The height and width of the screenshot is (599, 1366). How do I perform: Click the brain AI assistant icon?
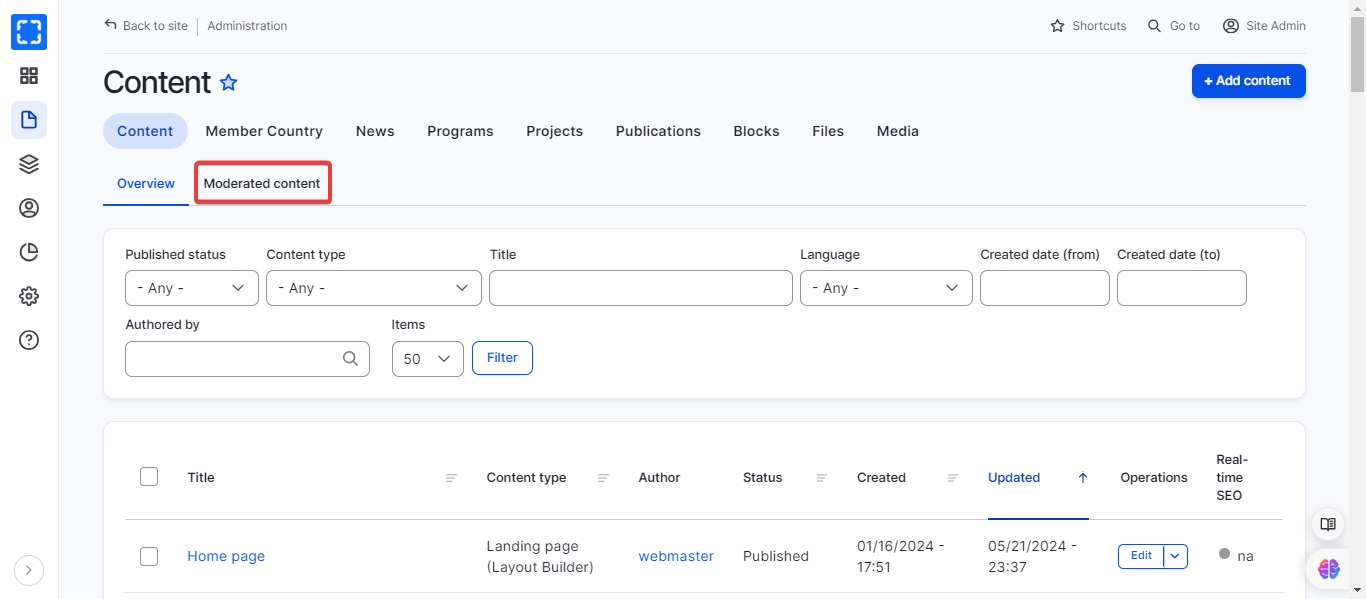(x=1328, y=569)
